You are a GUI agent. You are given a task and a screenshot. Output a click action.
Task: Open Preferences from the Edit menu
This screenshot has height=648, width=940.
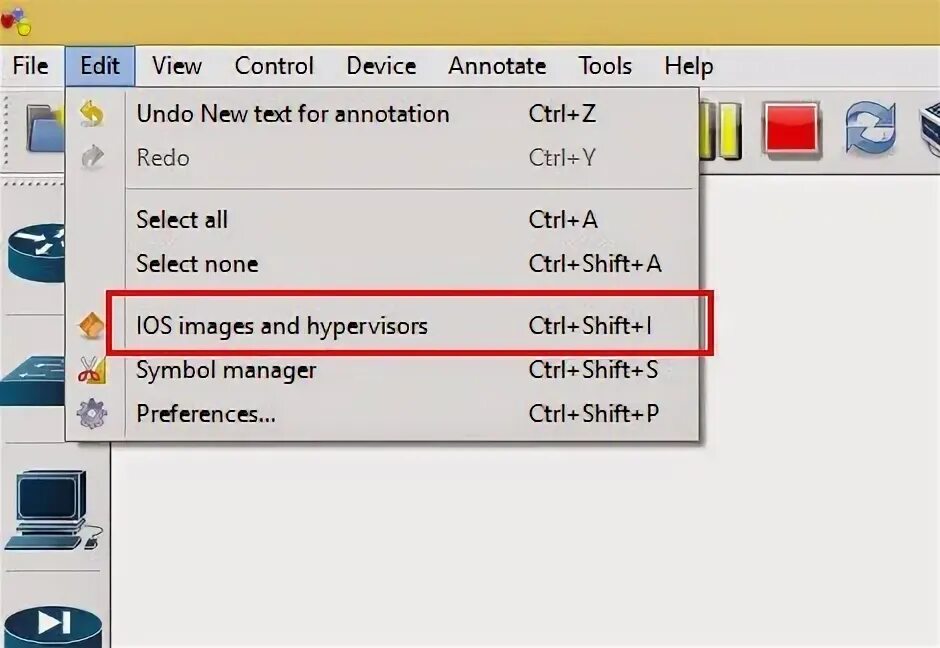(x=206, y=414)
